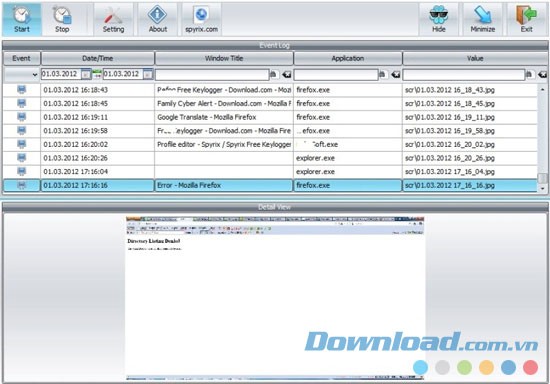The image size is (550, 384).
Task: Open the end date calendar picker
Action: click(x=148, y=74)
